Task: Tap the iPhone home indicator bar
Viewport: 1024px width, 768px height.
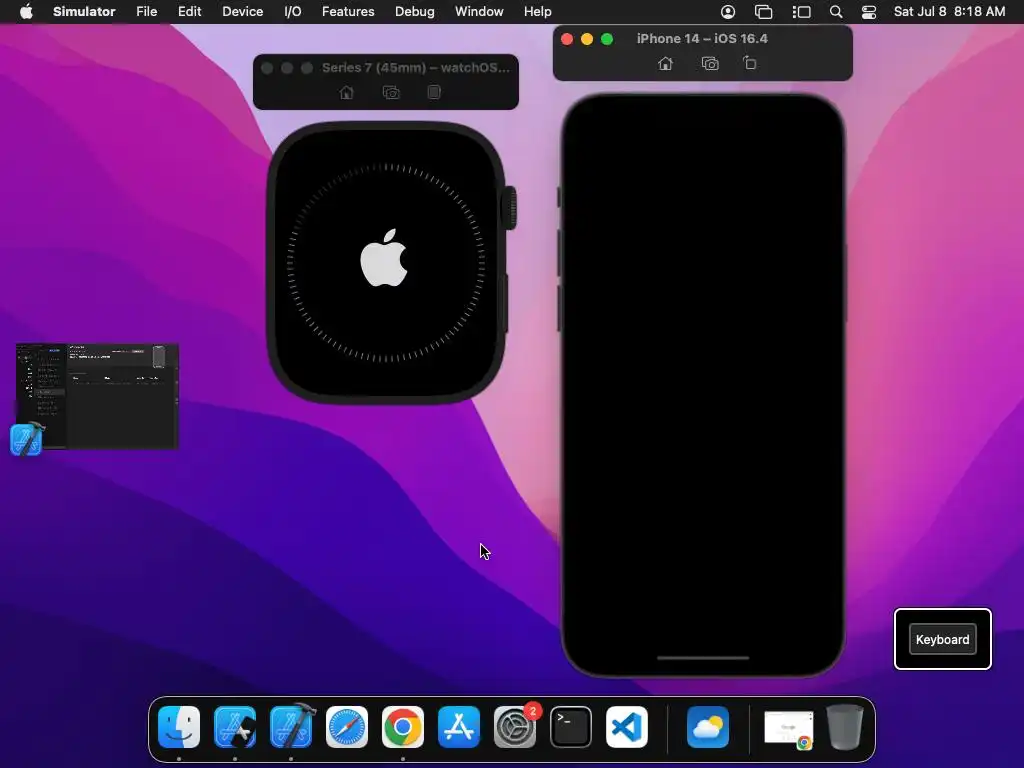Action: point(703,658)
